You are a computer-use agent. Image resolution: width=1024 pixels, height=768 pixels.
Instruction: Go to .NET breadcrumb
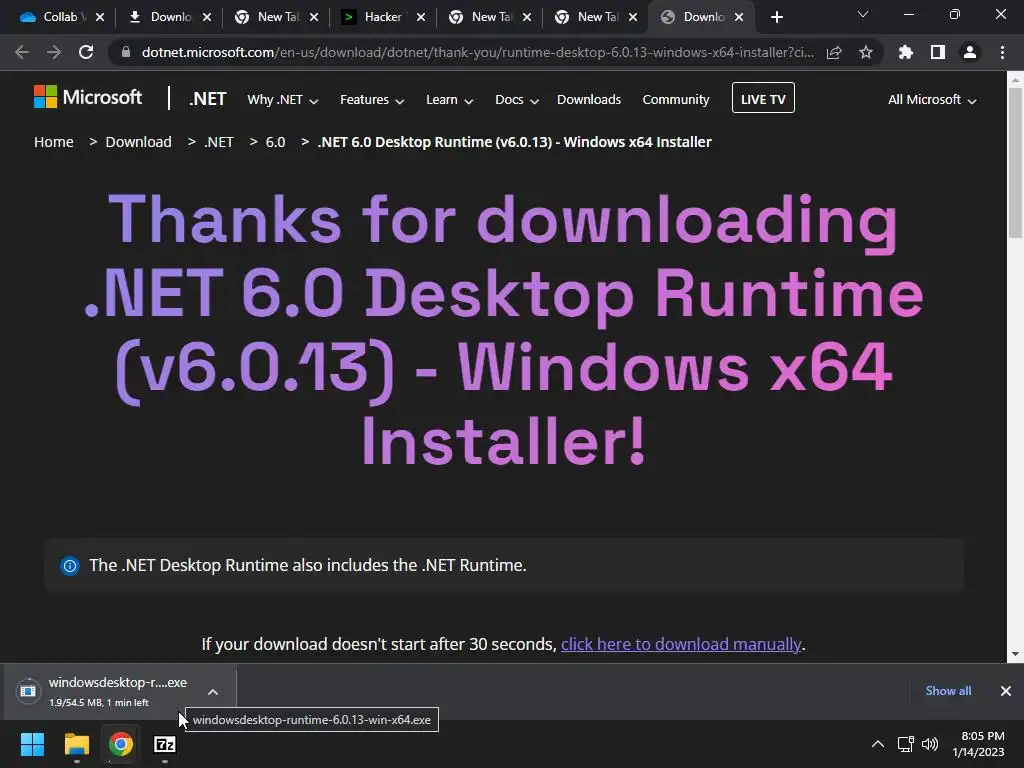[219, 142]
